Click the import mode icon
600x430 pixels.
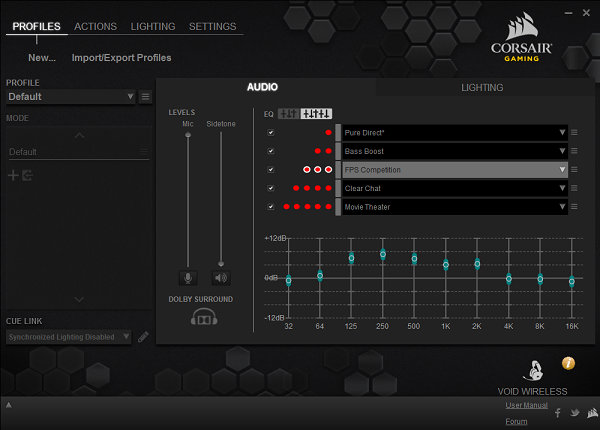(27, 176)
